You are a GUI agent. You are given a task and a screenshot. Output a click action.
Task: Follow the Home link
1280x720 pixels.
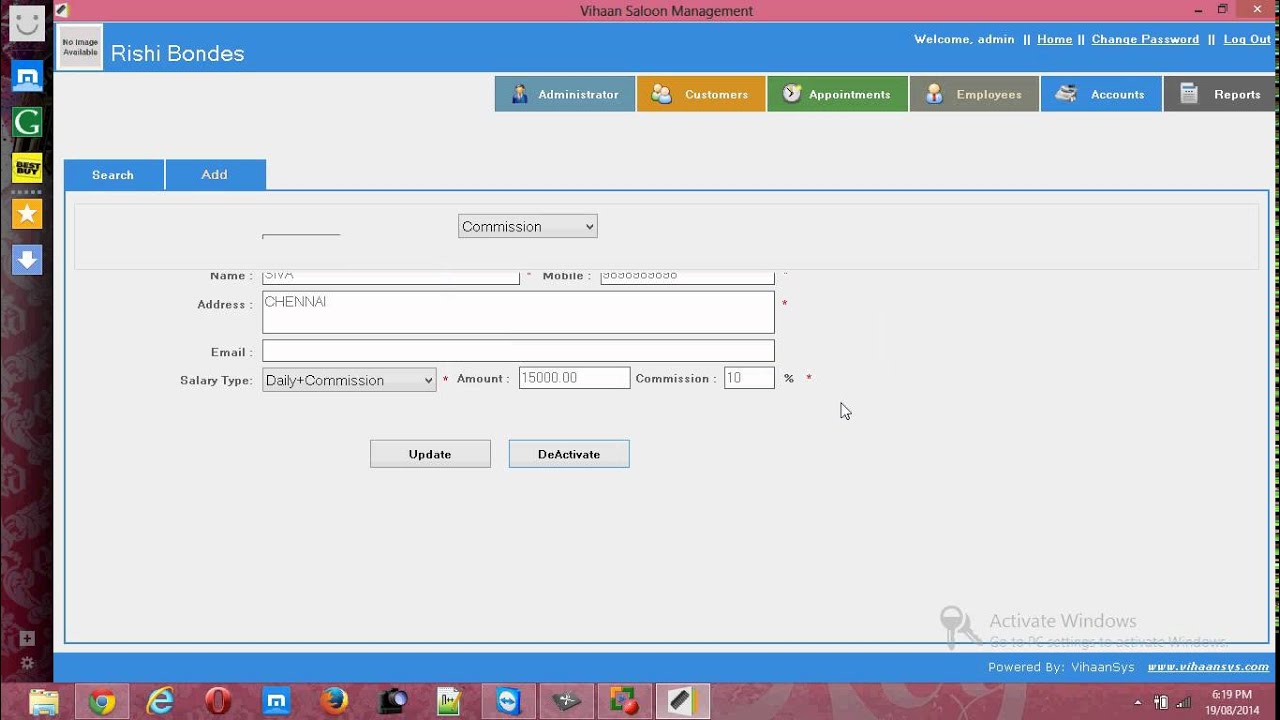point(1054,39)
